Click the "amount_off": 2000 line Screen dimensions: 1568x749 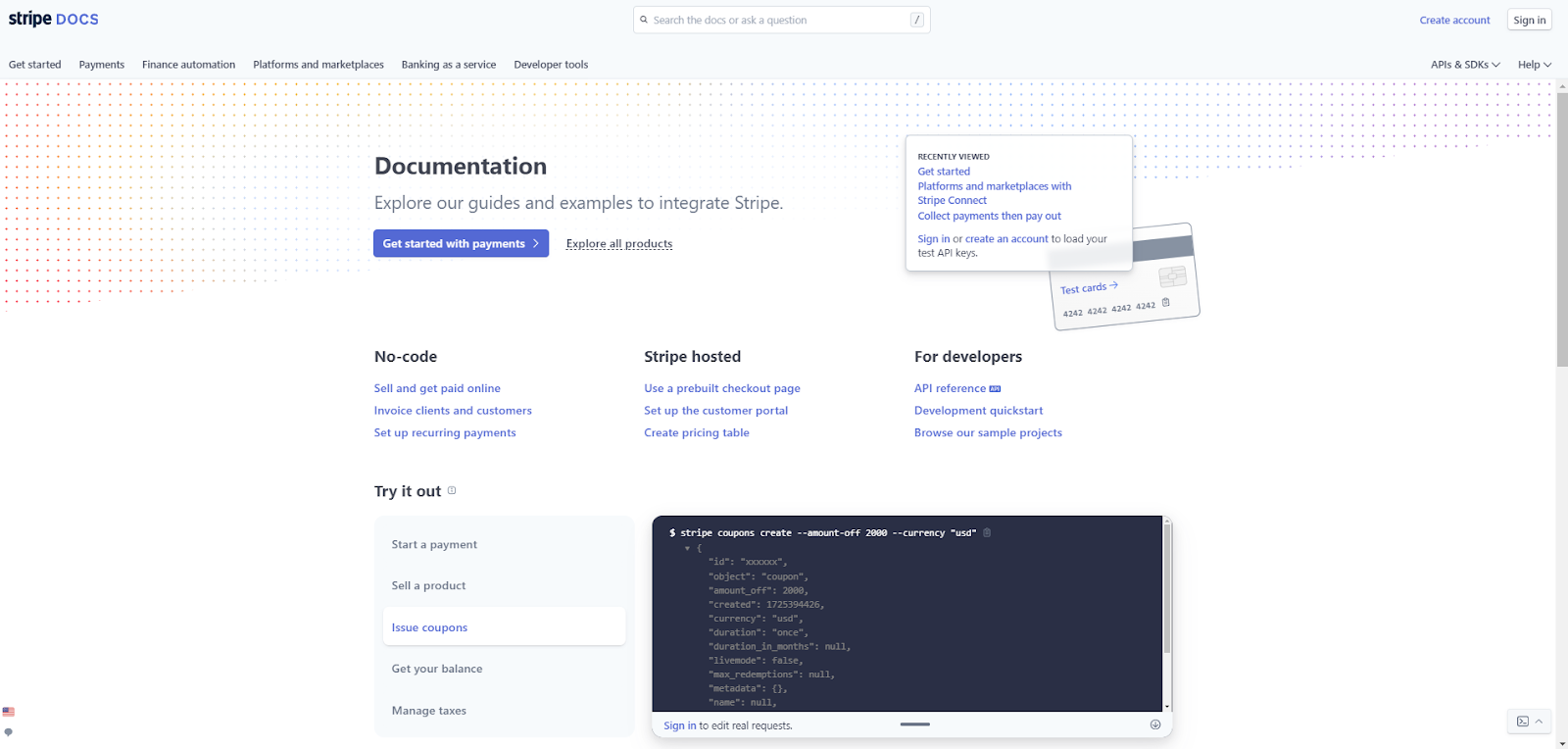coord(759,590)
